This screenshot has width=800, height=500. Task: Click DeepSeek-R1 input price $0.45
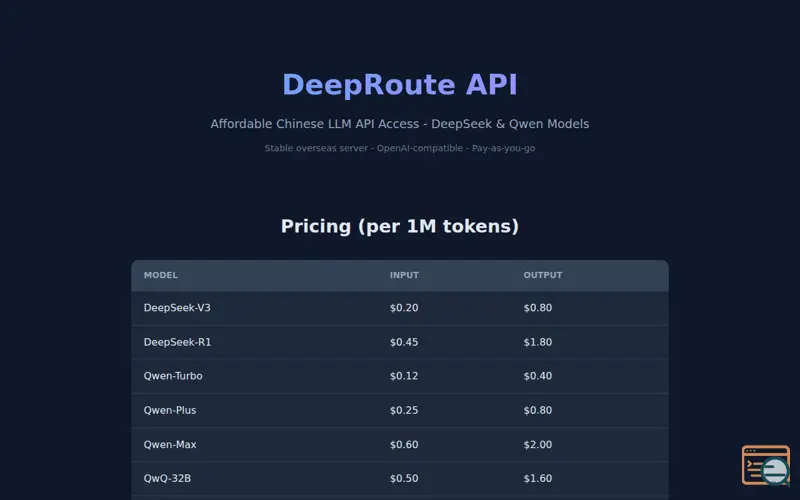(404, 342)
